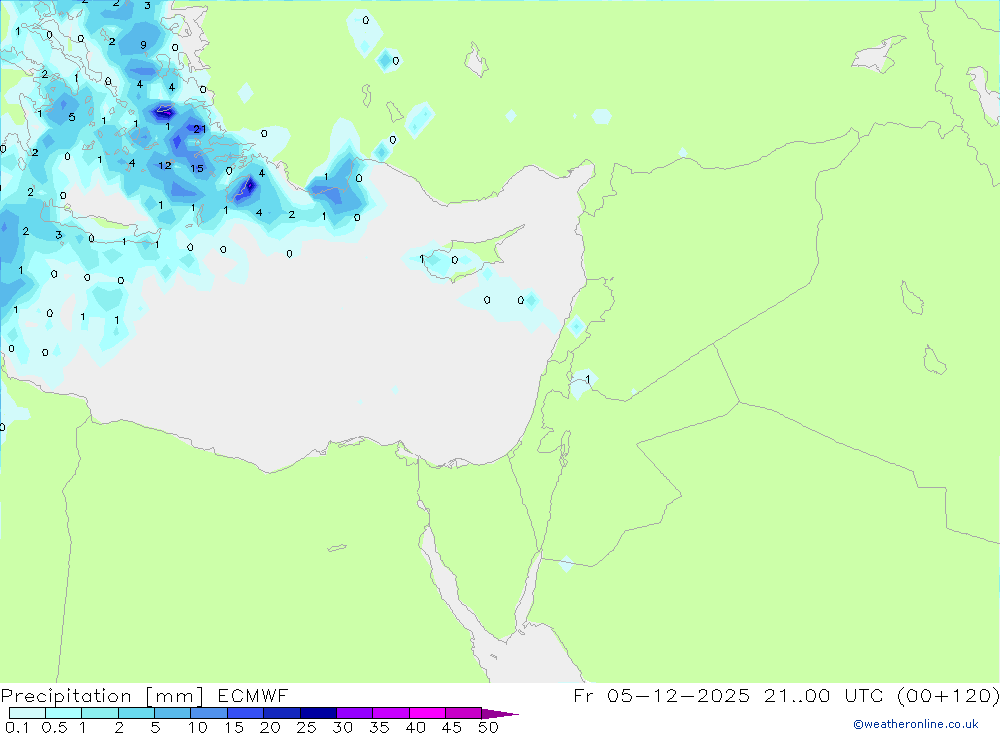1000x733 pixels.
Task: Click the legend label '0.1'
Action: [x=17, y=727]
